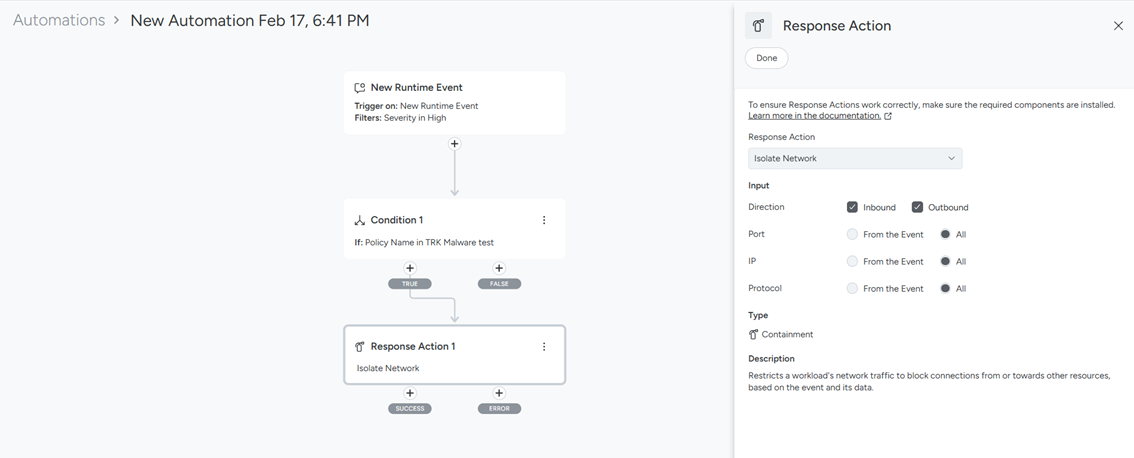The height and width of the screenshot is (458, 1134).
Task: Choose 'All' radio for Protocol
Action: tap(945, 288)
